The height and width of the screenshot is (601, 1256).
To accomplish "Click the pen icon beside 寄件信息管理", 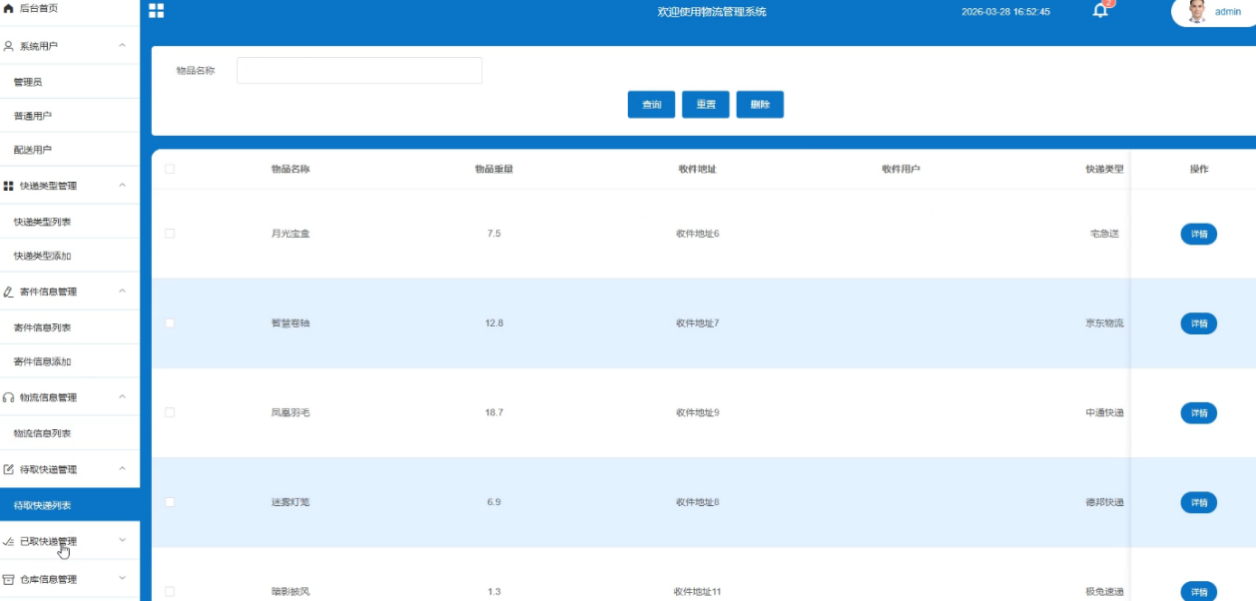I will click(x=9, y=292).
